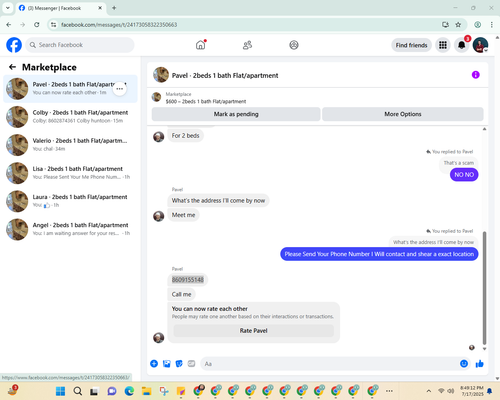Open Microsoft Edge from the taskbar
The width and height of the screenshot is (500, 400).
click(129, 391)
